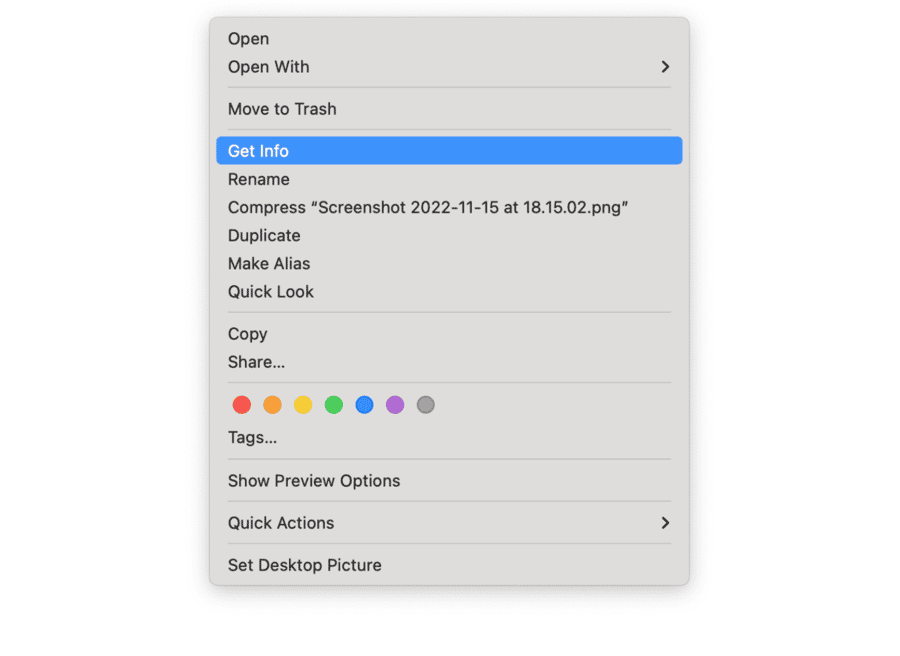Choose Open from the context menu
Viewport: 900px width, 656px height.
click(x=249, y=39)
